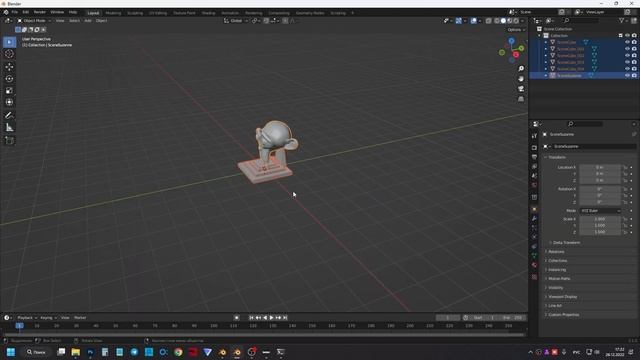Select the Add Cube tool

(9, 141)
